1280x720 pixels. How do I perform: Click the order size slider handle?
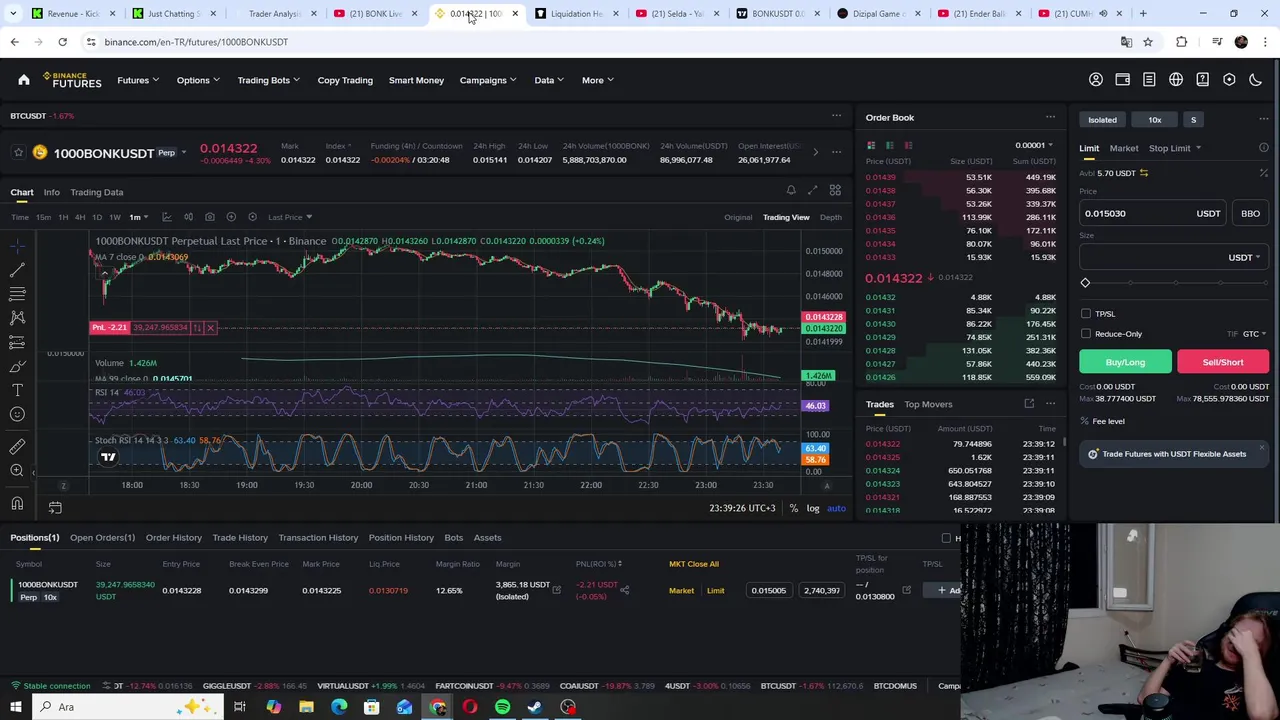coord(1085,283)
